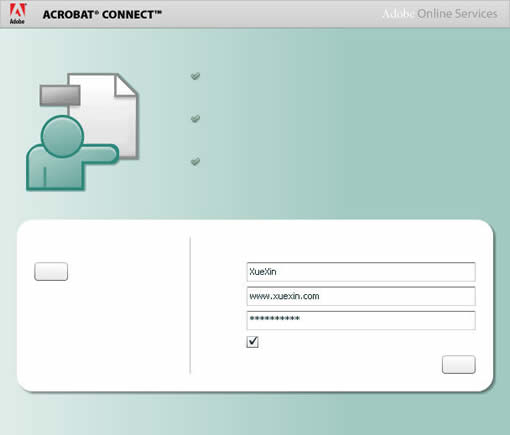Click the middle checkmark bullet icon
The image size is (510, 435).
point(195,118)
